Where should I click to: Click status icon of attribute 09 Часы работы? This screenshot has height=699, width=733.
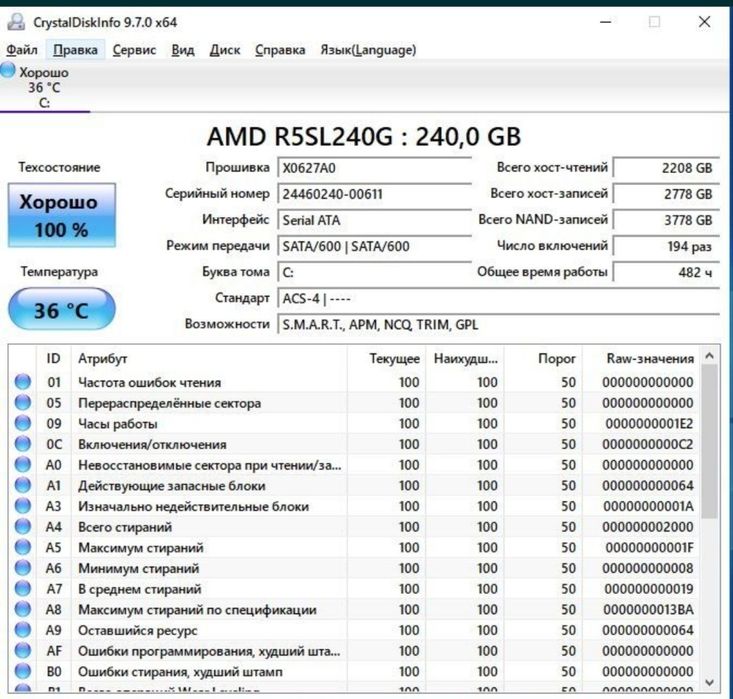(x=22, y=423)
